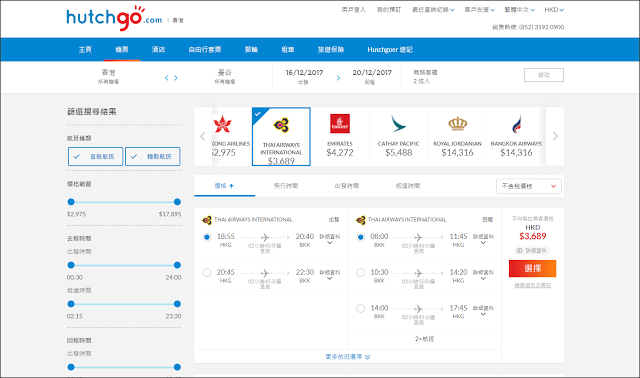The width and height of the screenshot is (640, 378).
Task: Click airplane icon on 18:55 HKG flight row
Action: click(x=265, y=237)
